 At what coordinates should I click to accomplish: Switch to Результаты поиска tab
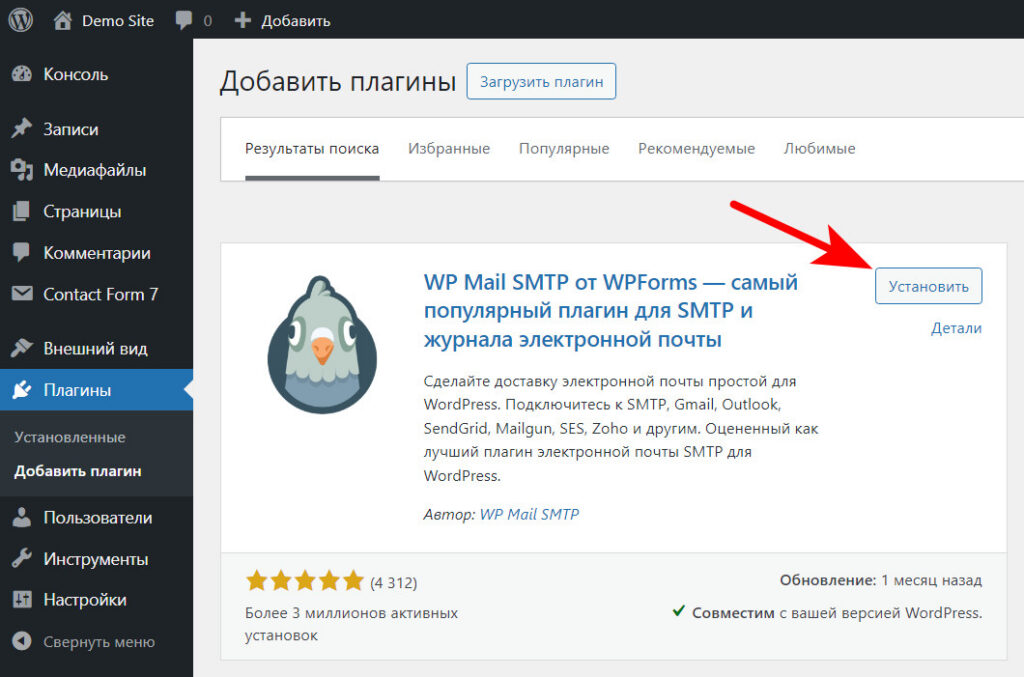[x=312, y=149]
